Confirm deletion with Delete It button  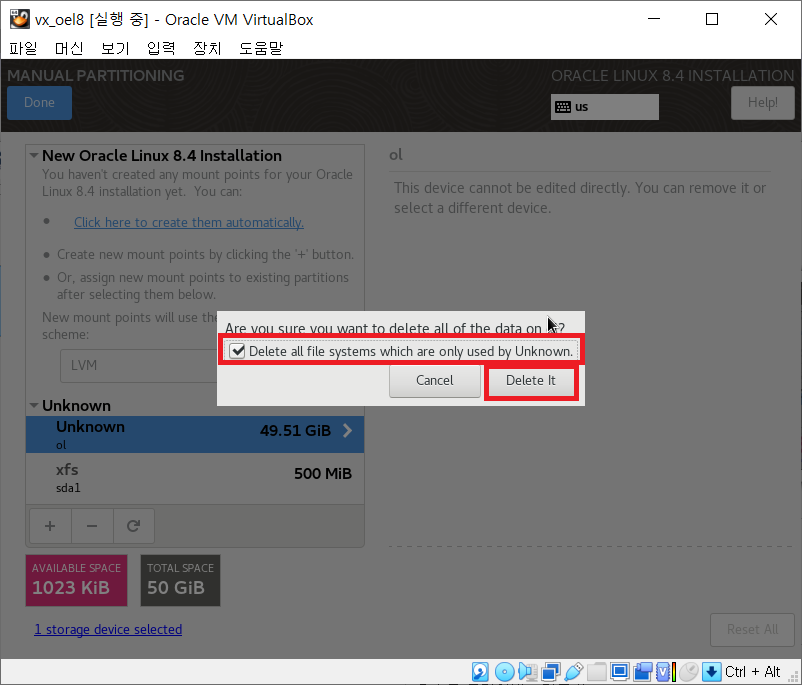(x=531, y=381)
